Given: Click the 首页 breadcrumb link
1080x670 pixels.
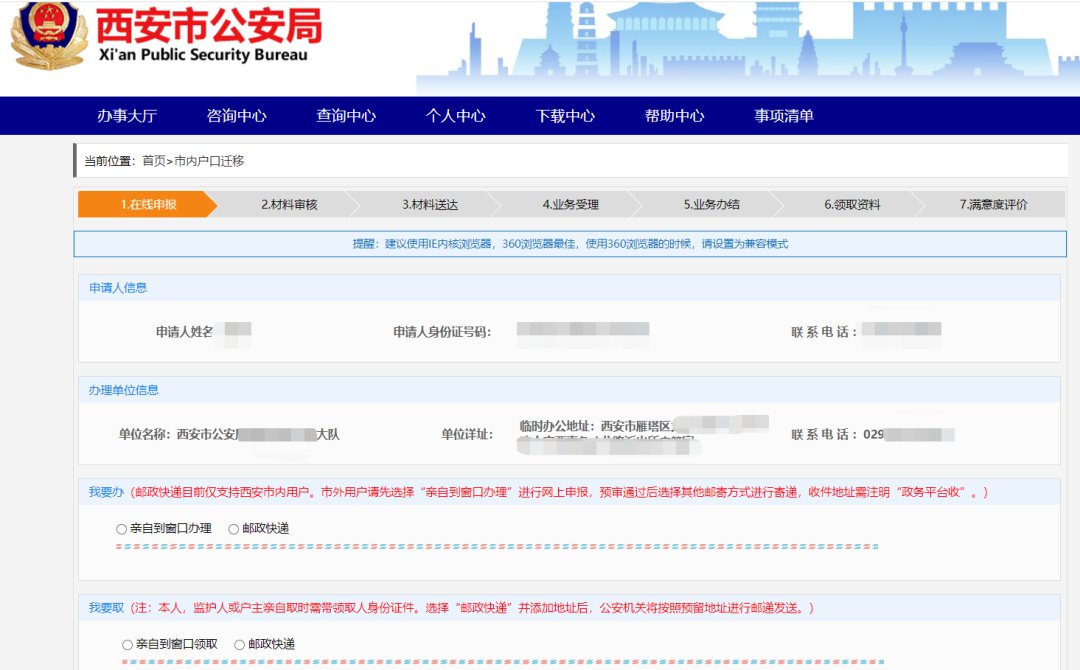Looking at the screenshot, I should pyautogui.click(x=153, y=161).
